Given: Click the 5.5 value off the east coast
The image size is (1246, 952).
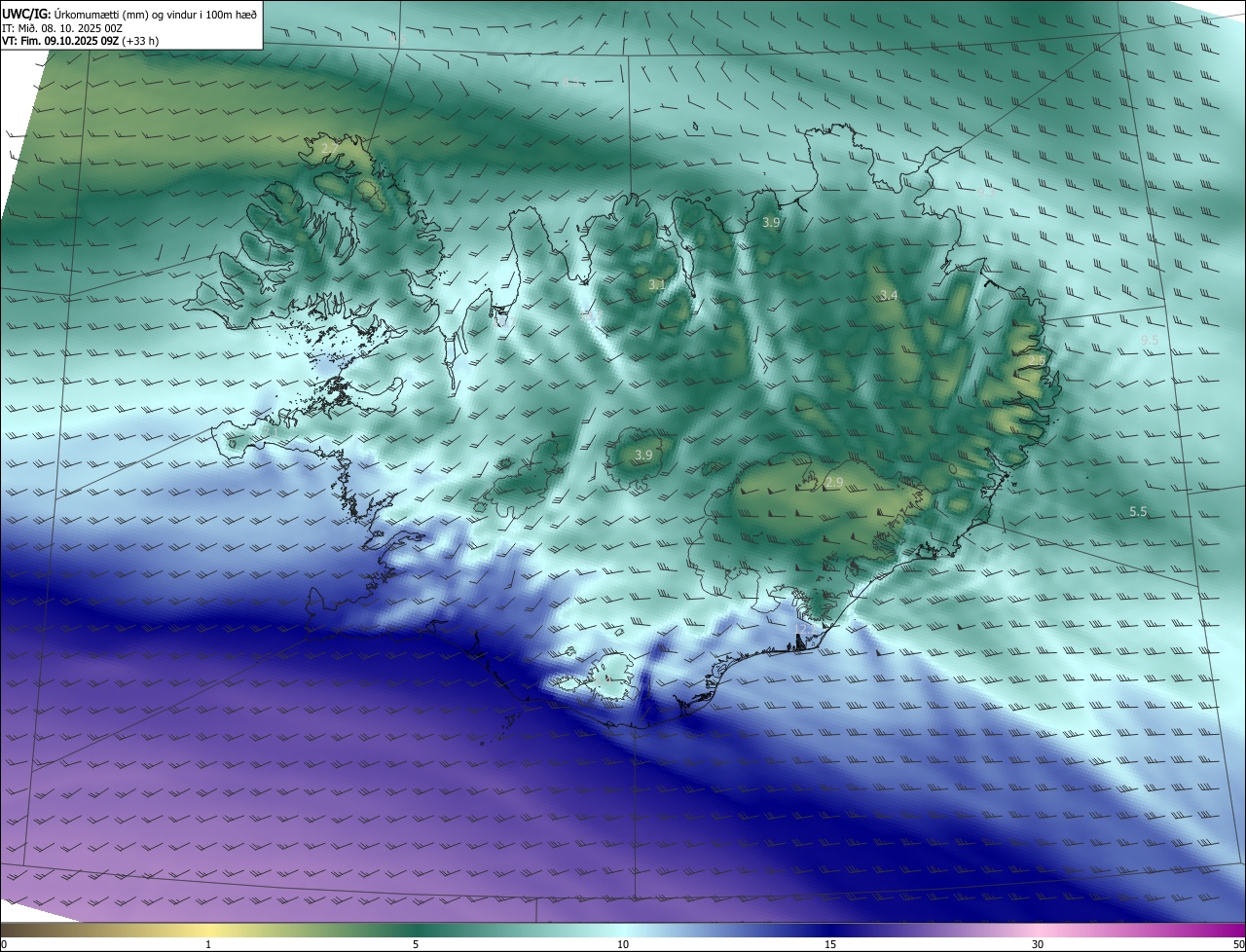Looking at the screenshot, I should coord(1138,512).
